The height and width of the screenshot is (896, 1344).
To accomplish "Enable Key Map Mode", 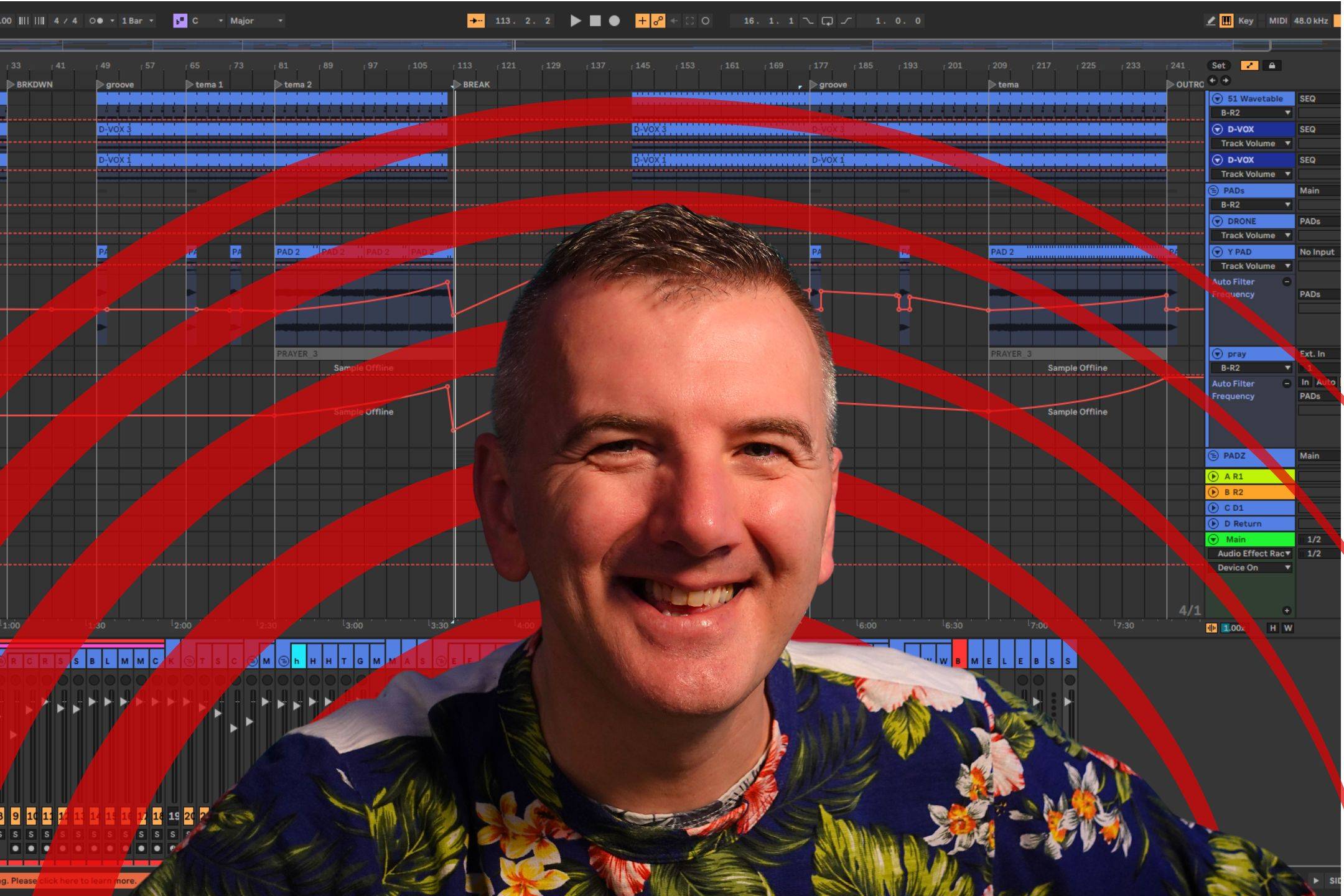I will coord(1246,21).
